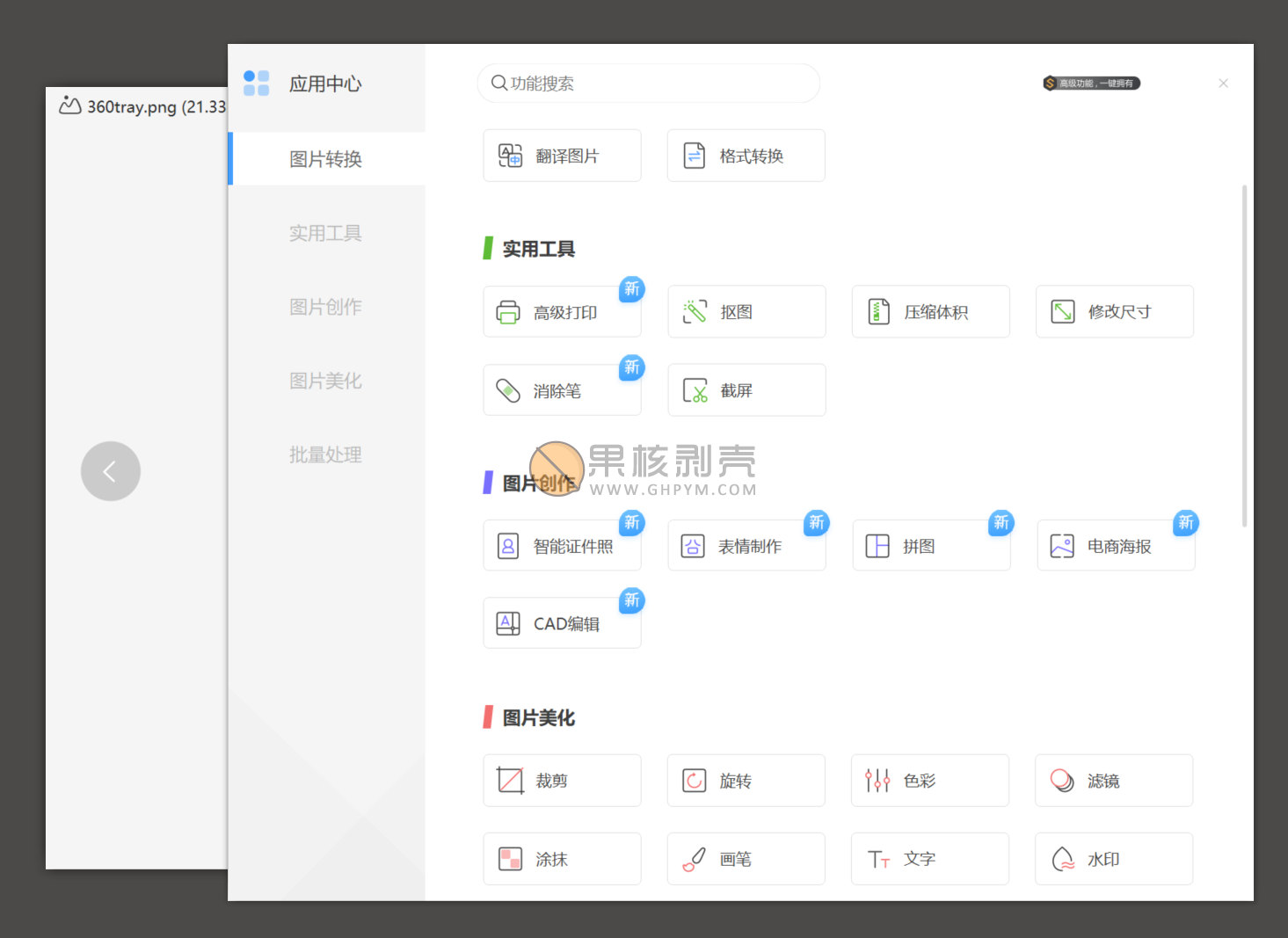Image resolution: width=1288 pixels, height=938 pixels.
Task: Close the 应用中心 dialog
Action: tap(1223, 84)
